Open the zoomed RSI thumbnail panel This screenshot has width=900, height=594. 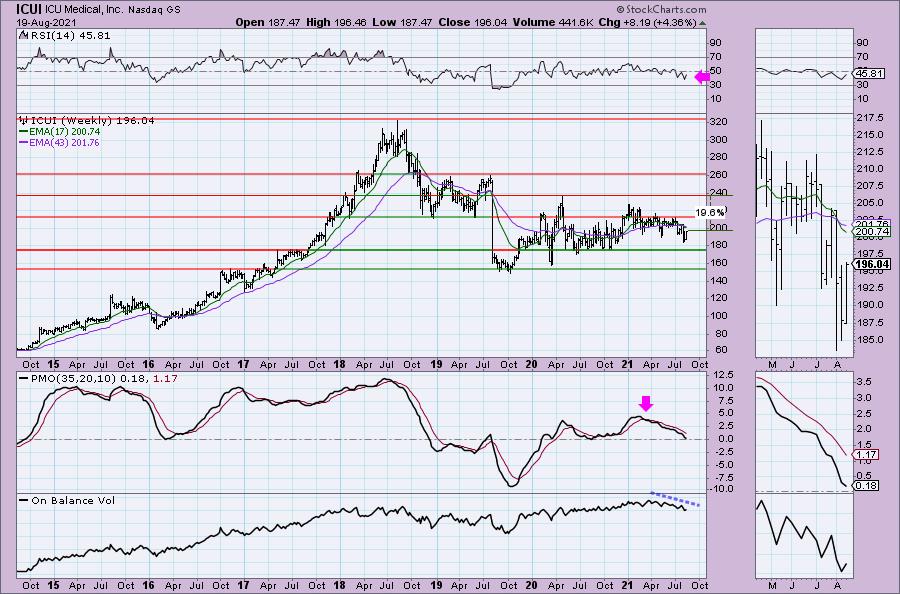[804, 71]
